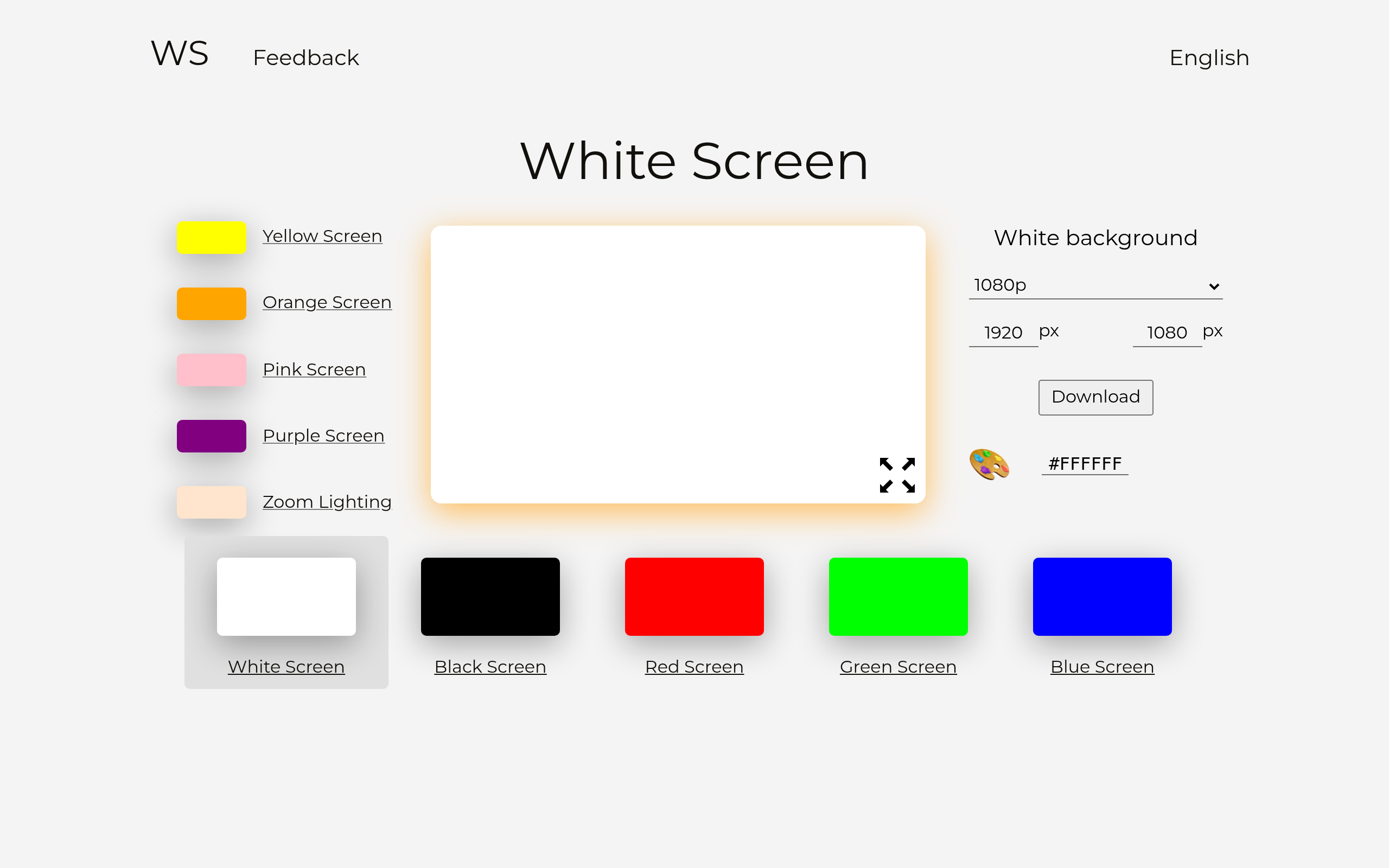Open the English language selector
The height and width of the screenshot is (868, 1389).
1209,58
